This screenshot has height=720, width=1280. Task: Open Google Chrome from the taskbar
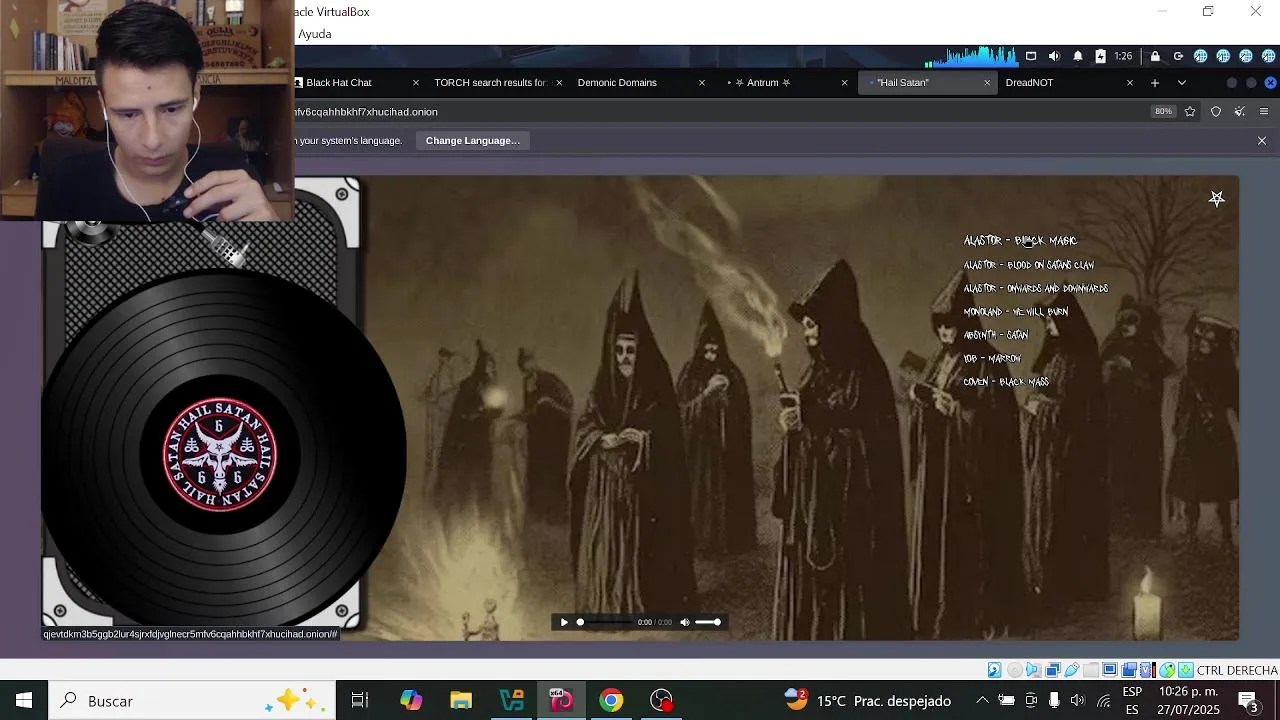click(x=611, y=701)
